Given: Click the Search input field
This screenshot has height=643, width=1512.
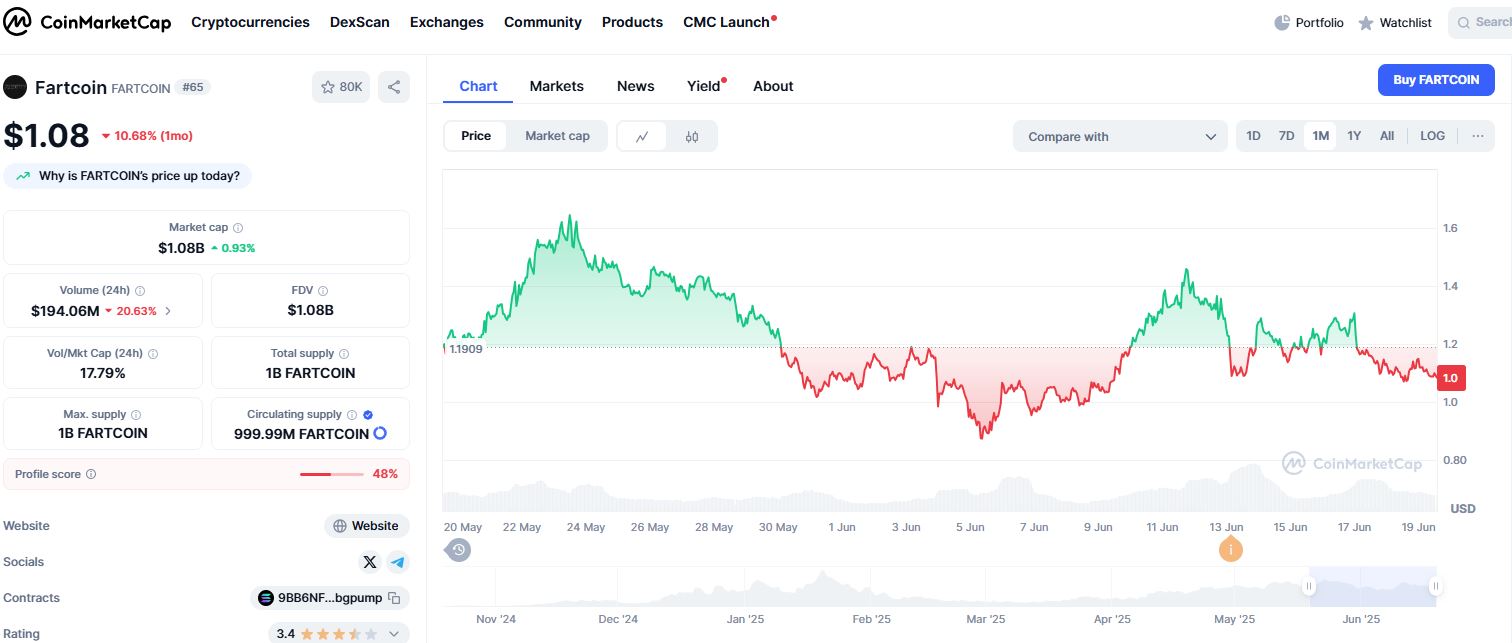Looking at the screenshot, I should [x=1480, y=23].
